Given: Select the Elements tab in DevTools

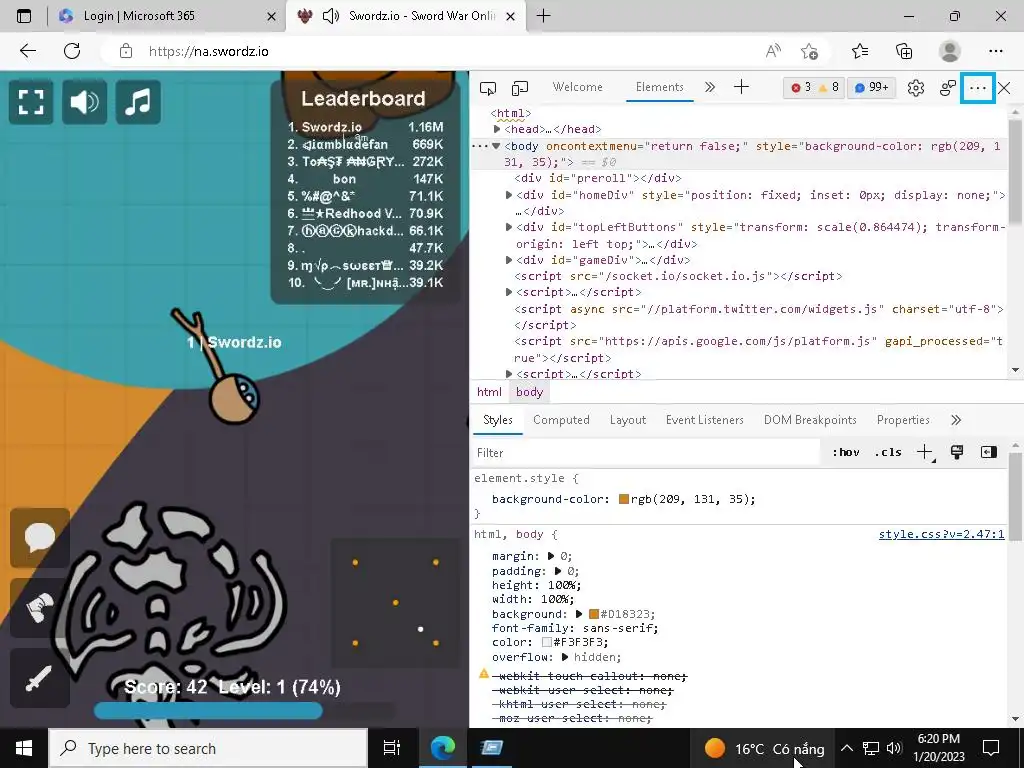Looking at the screenshot, I should (x=660, y=87).
